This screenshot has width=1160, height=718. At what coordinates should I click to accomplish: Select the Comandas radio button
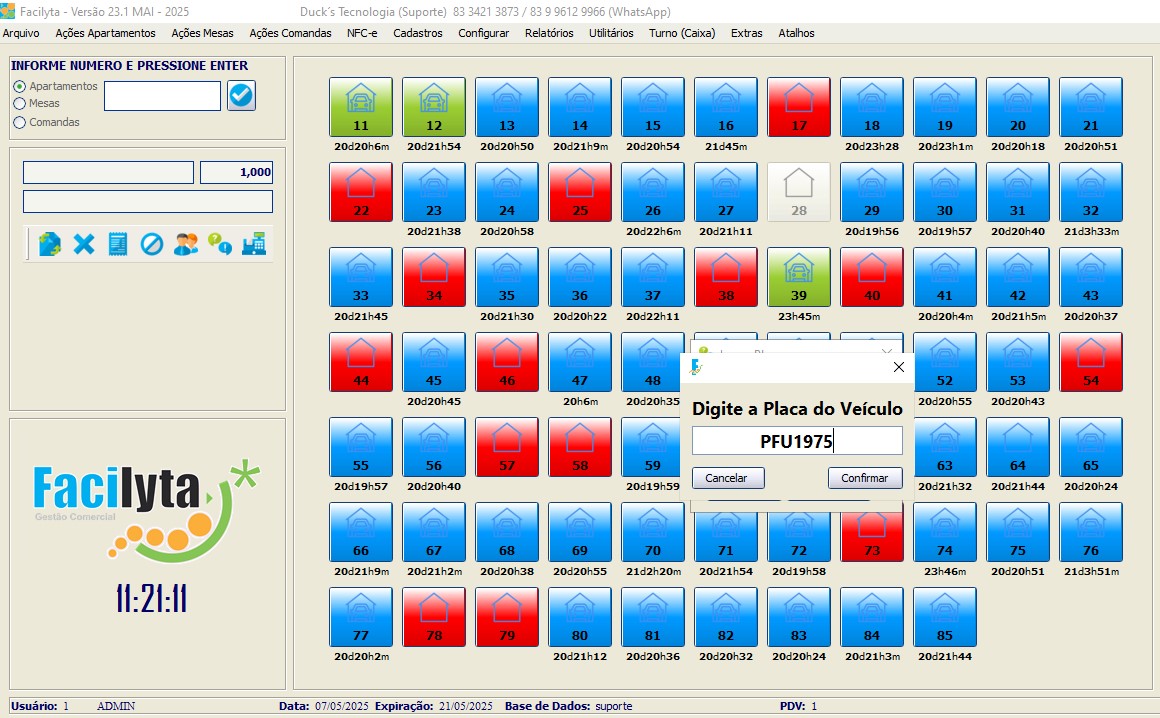pos(20,122)
